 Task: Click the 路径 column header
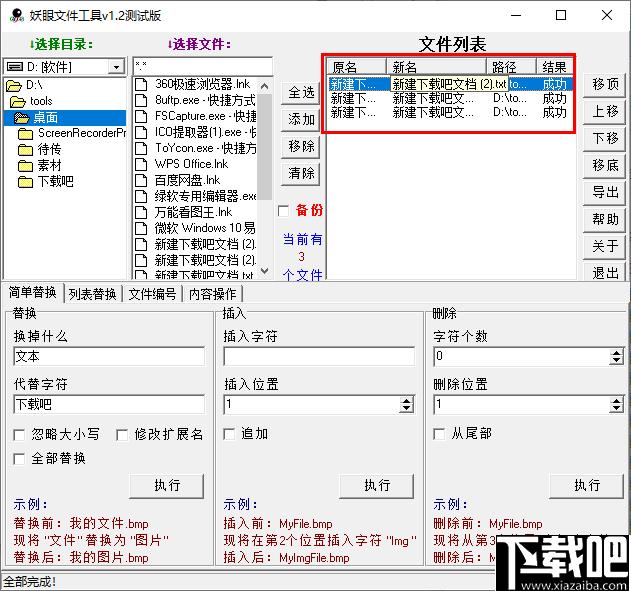click(x=511, y=66)
